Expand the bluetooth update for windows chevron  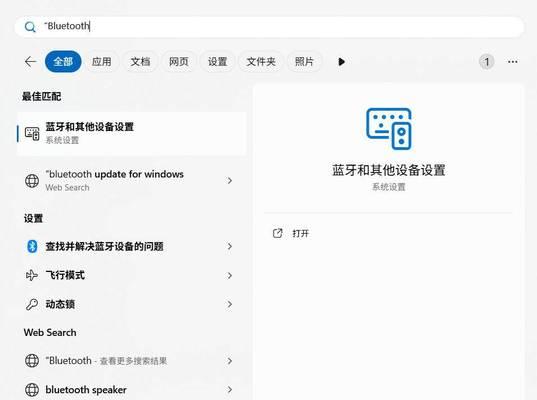tap(230, 180)
